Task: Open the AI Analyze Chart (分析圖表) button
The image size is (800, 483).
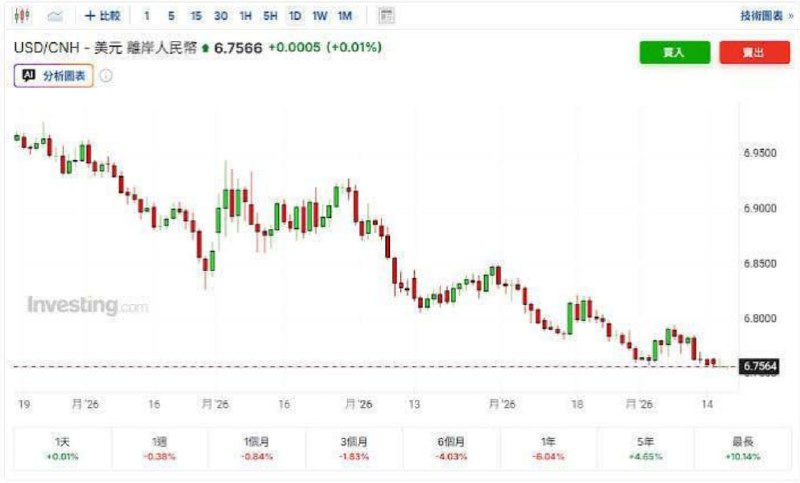Action: tap(54, 75)
